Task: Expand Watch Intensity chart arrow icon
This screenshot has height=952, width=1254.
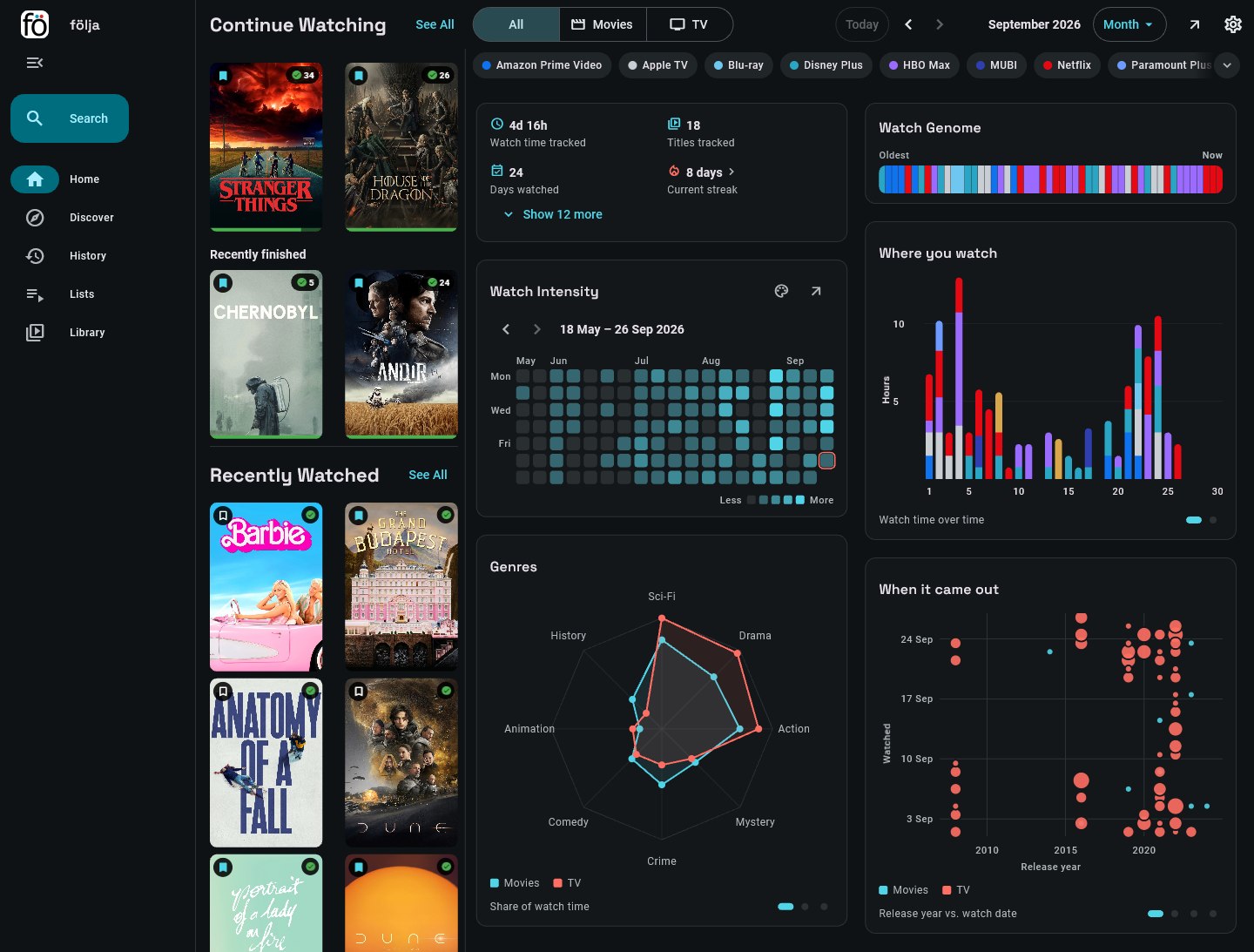Action: [816, 291]
